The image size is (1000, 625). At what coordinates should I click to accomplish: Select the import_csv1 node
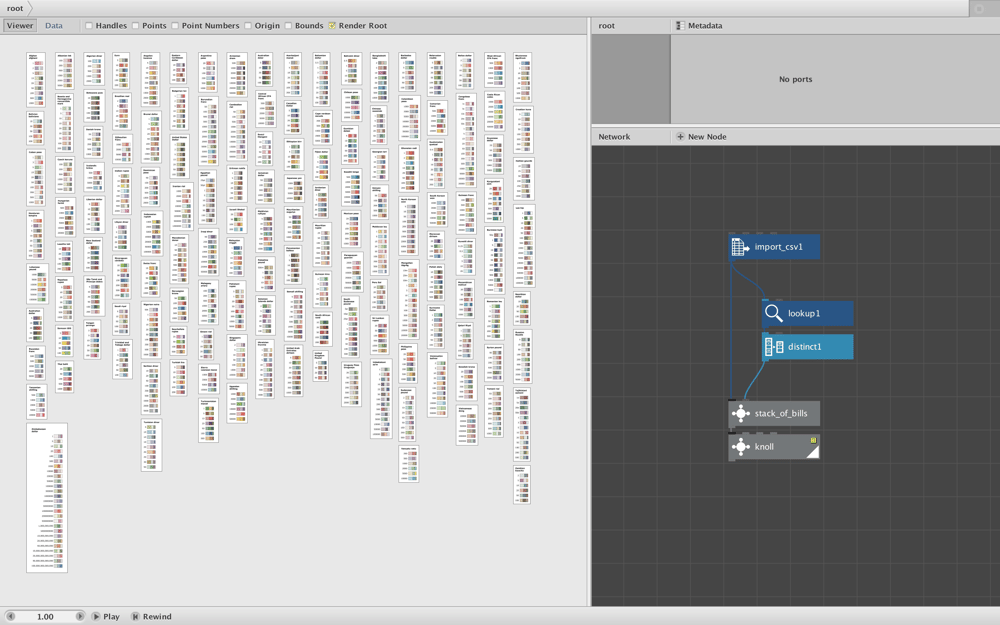774,247
